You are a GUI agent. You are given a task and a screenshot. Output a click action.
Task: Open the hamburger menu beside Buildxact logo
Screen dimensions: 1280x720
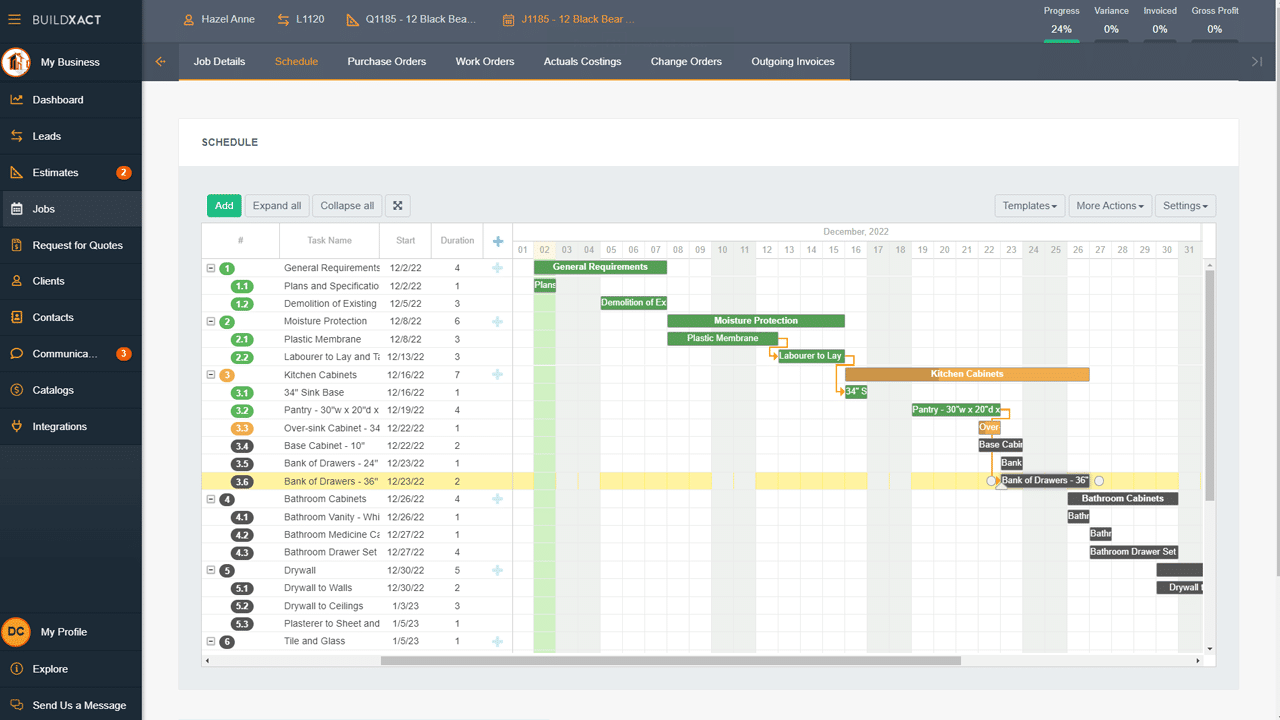click(14, 19)
